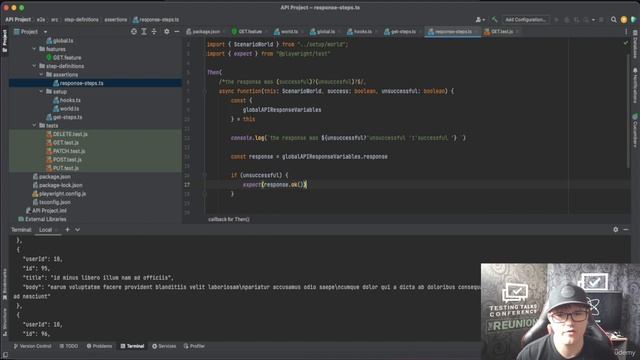
Task: Select package-lock.json in project tree
Action: pos(60,185)
